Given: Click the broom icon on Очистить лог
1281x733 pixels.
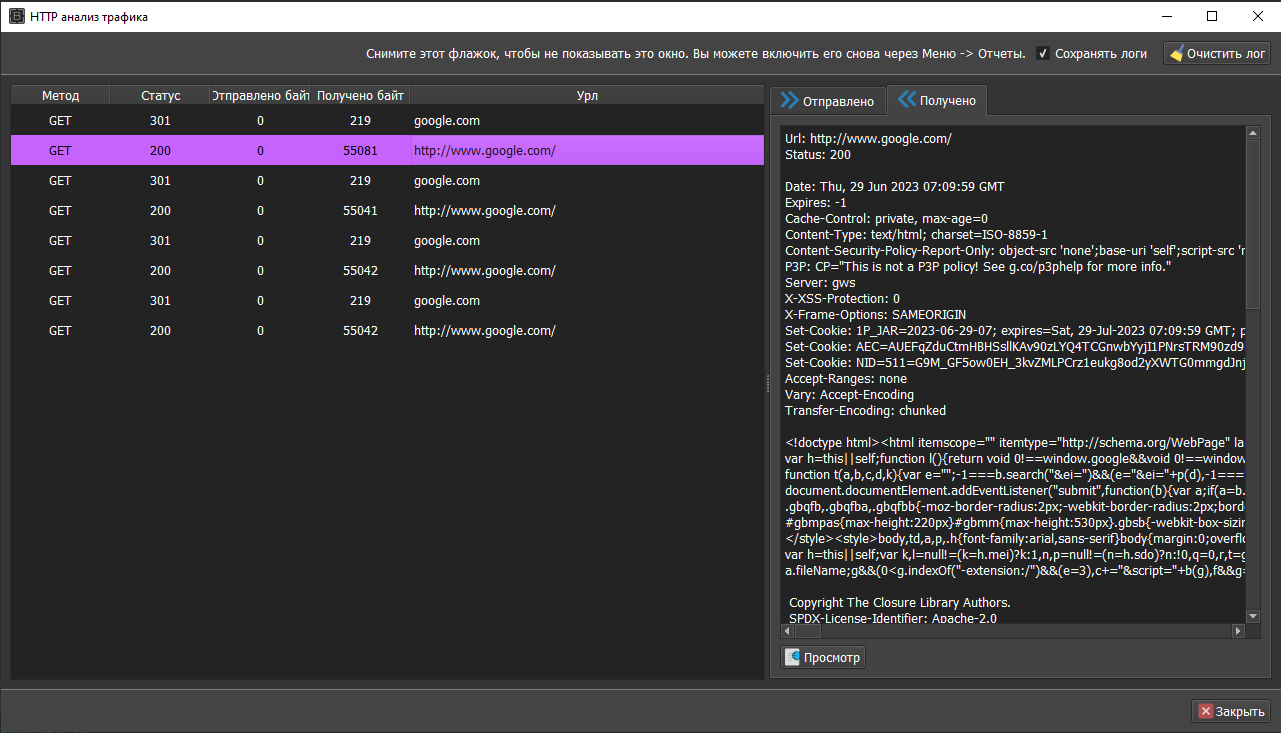Looking at the screenshot, I should click(x=1176, y=54).
